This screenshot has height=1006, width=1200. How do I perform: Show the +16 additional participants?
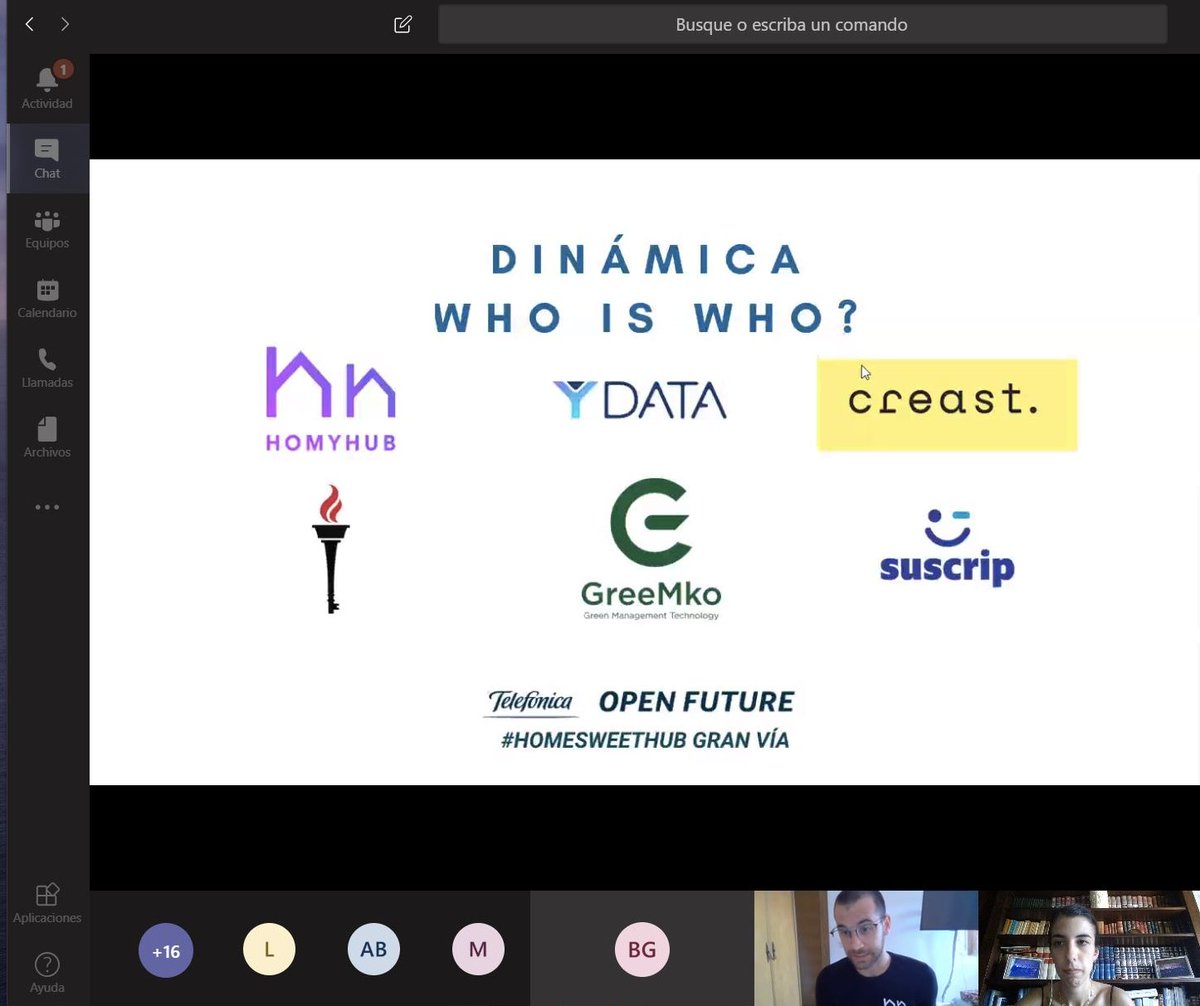pyautogui.click(x=165, y=951)
